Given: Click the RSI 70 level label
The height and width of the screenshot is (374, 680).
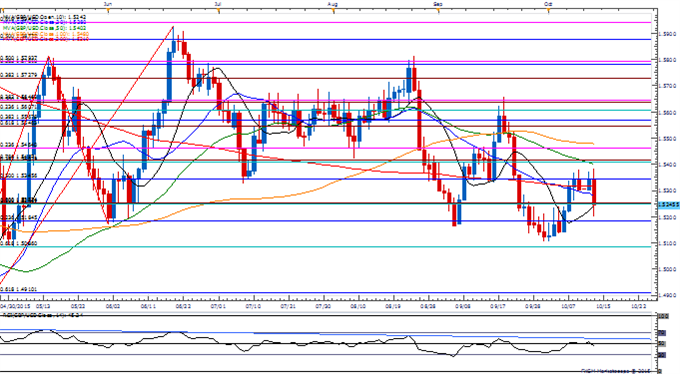Looking at the screenshot, I should point(662,333).
